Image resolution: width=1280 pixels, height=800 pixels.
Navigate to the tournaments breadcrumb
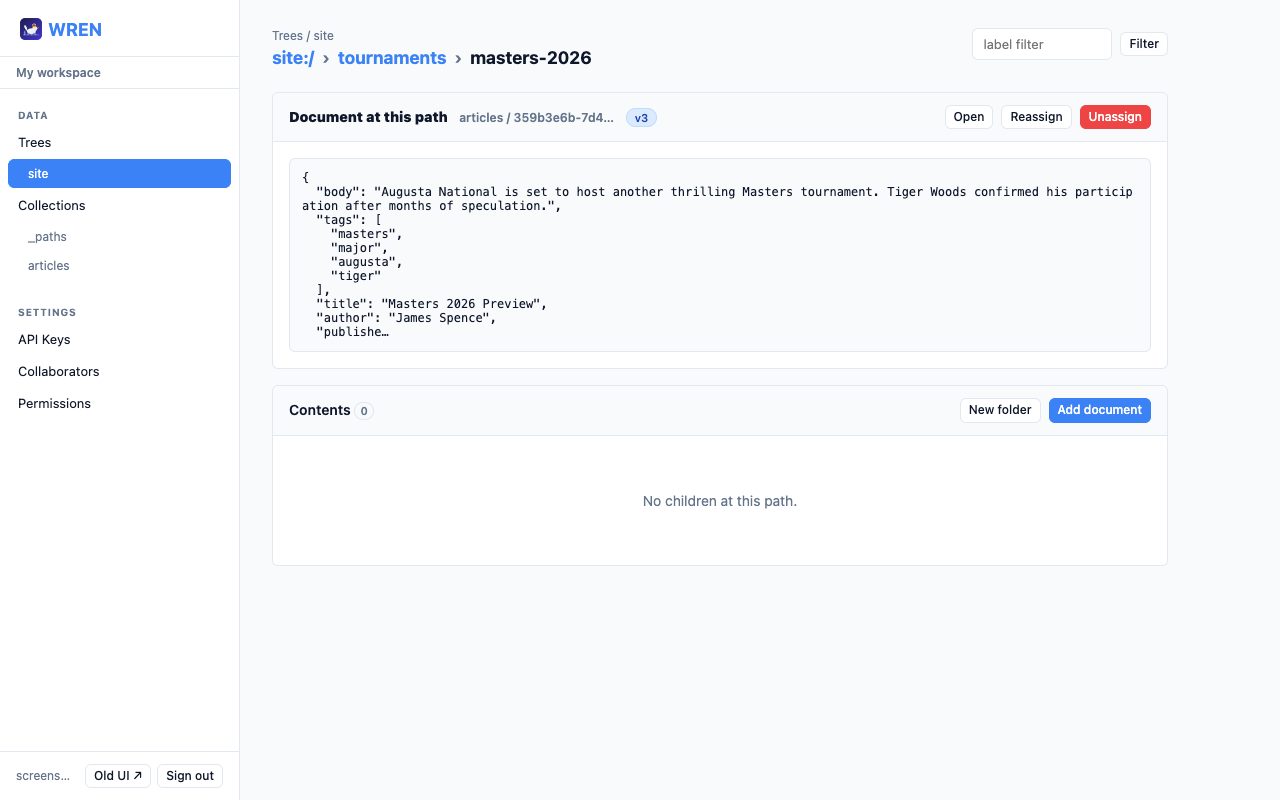(391, 58)
